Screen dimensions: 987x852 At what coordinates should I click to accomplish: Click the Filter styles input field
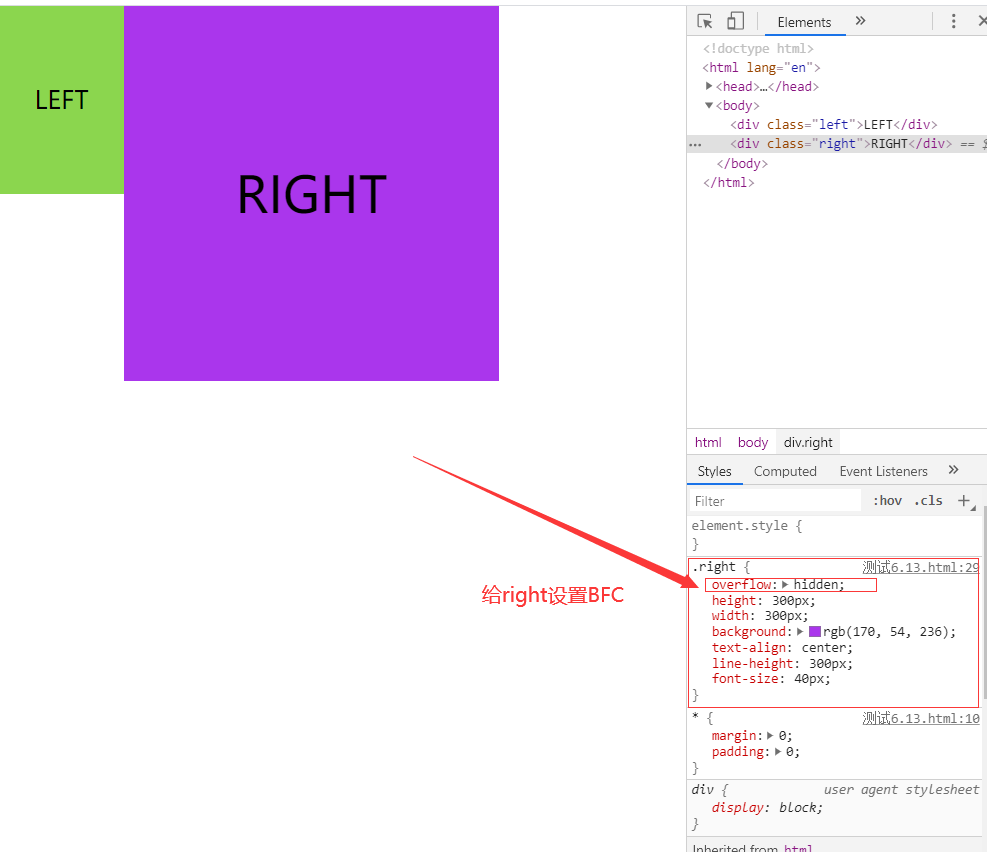[774, 501]
